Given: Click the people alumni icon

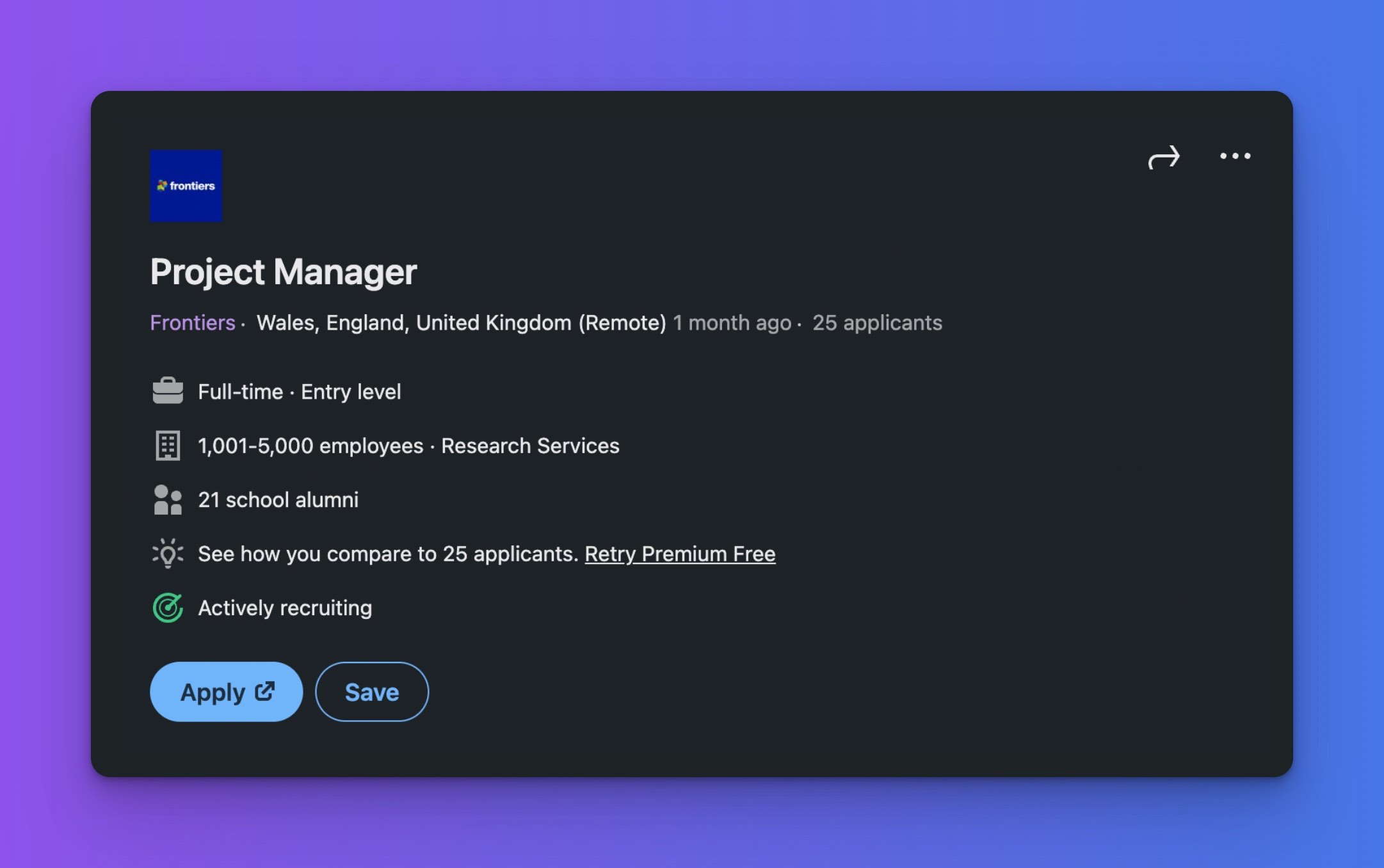Looking at the screenshot, I should tap(168, 499).
